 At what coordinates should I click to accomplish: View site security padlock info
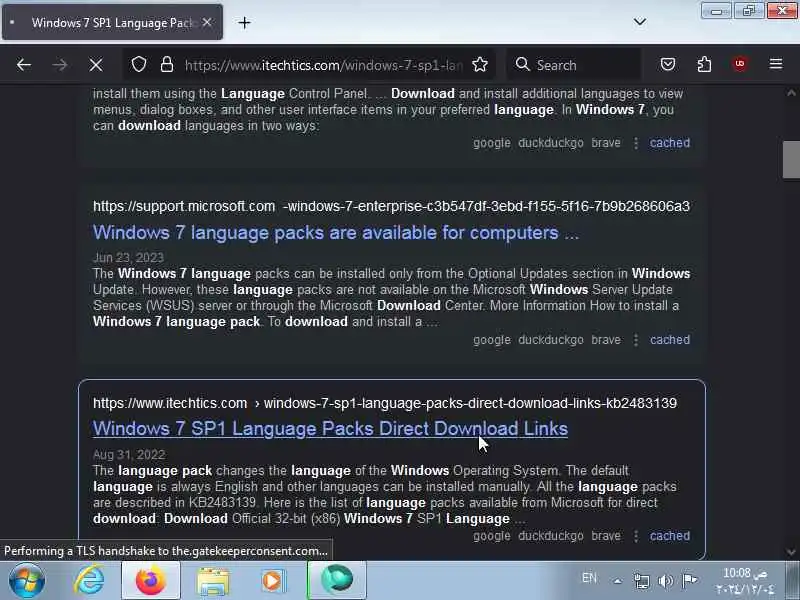167,64
